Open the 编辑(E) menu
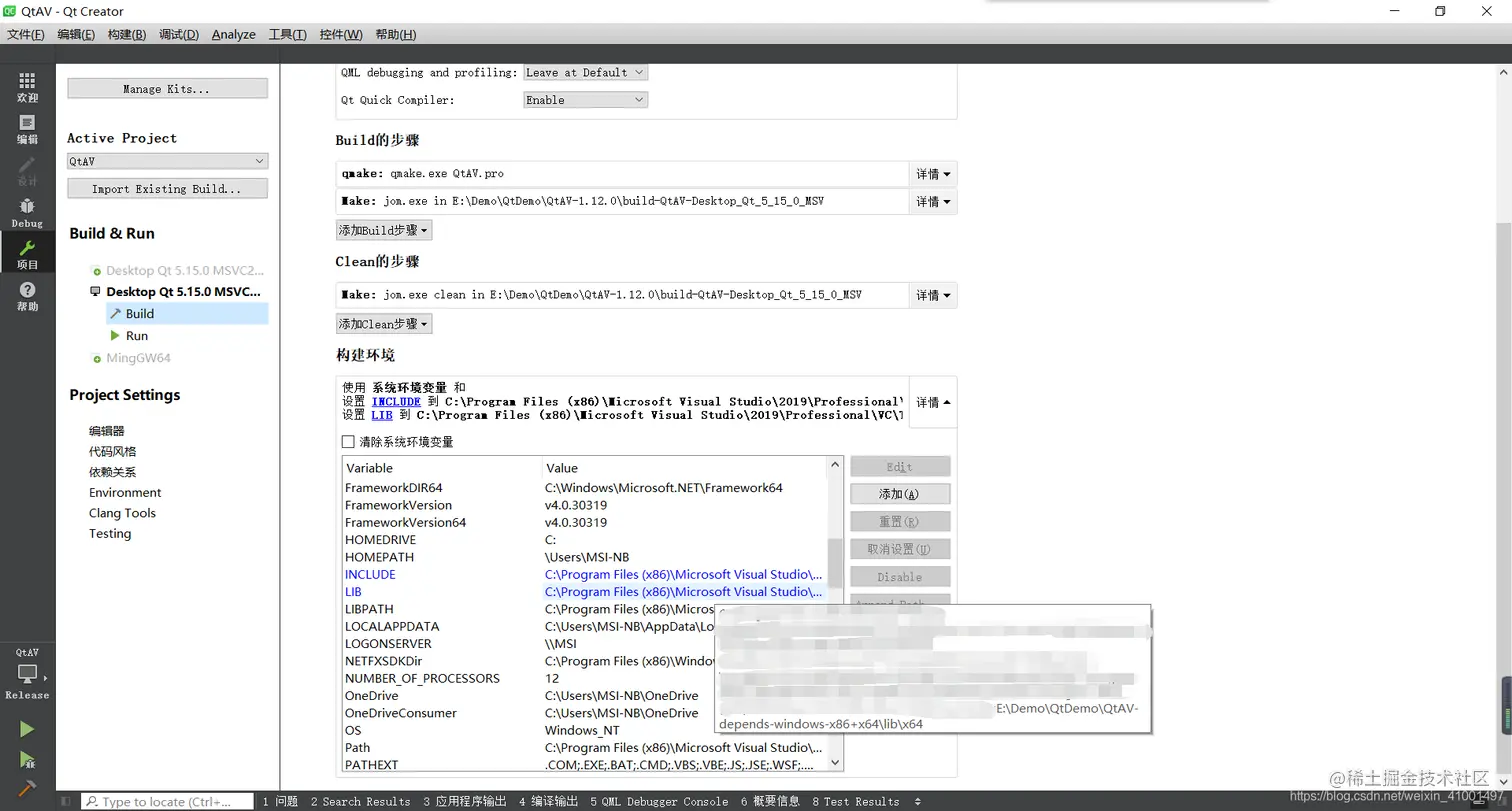Screen dimensions: 1512x811 (x=76, y=34)
